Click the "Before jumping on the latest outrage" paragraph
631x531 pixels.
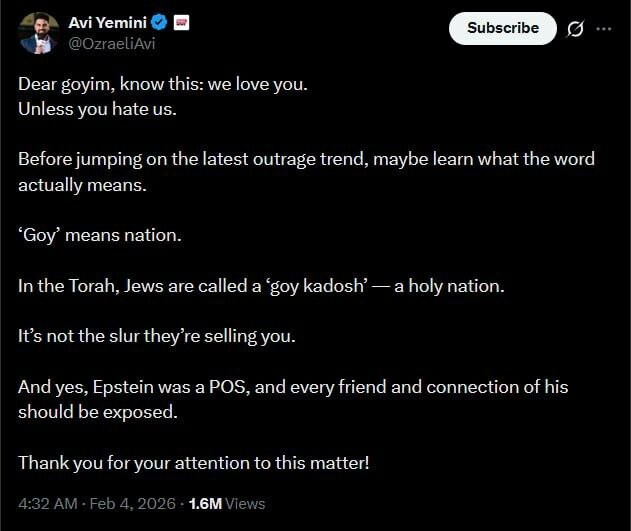click(x=305, y=172)
